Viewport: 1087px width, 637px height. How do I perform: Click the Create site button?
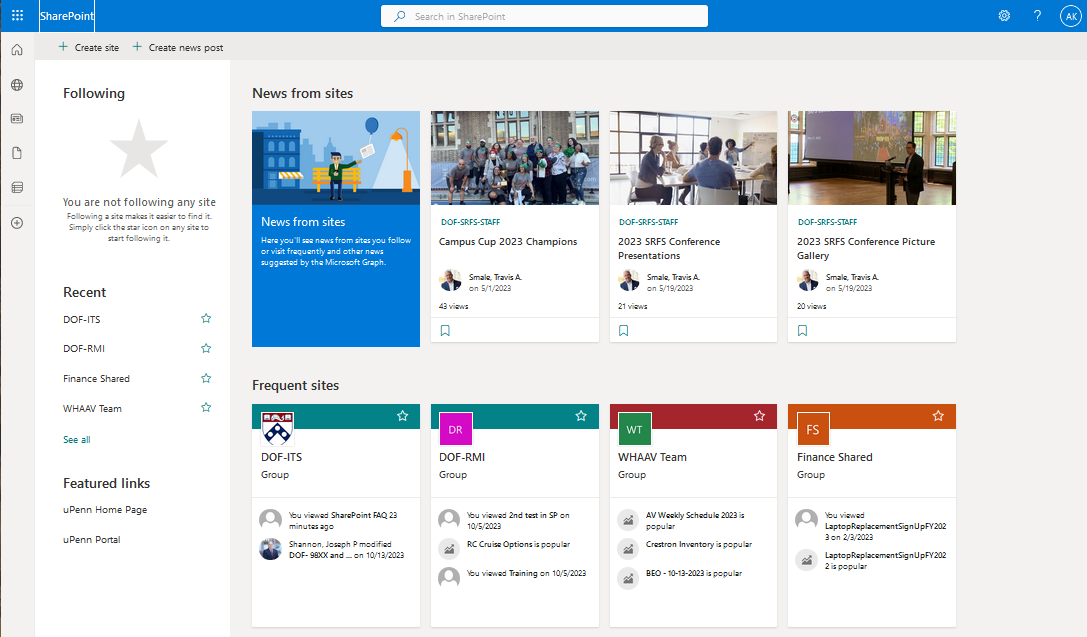[89, 47]
